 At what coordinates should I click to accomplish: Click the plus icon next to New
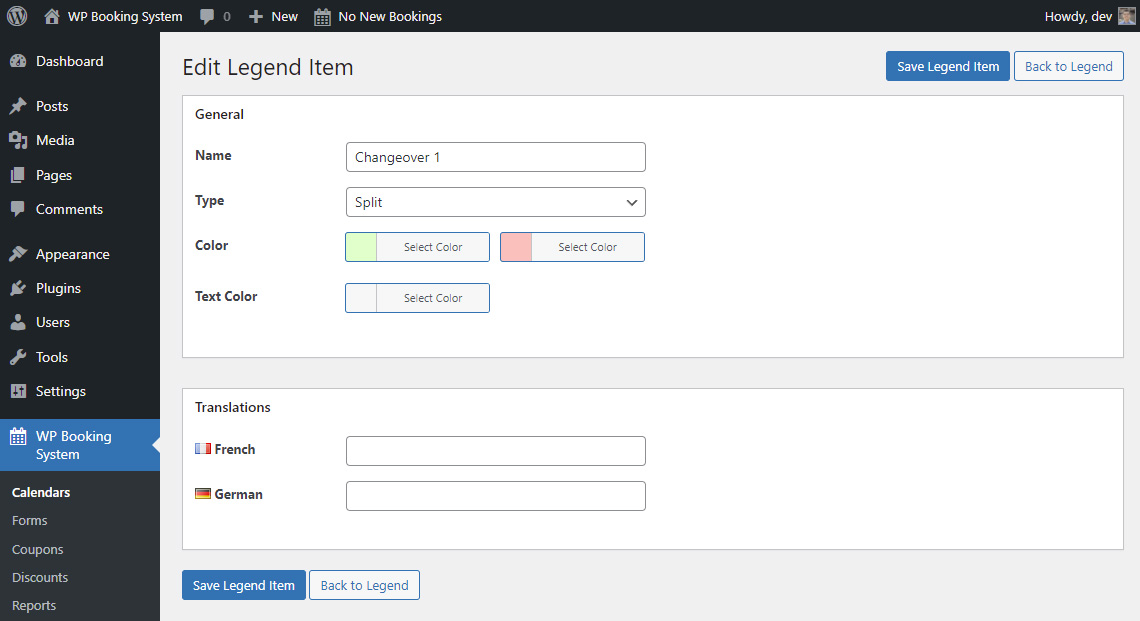pos(255,16)
